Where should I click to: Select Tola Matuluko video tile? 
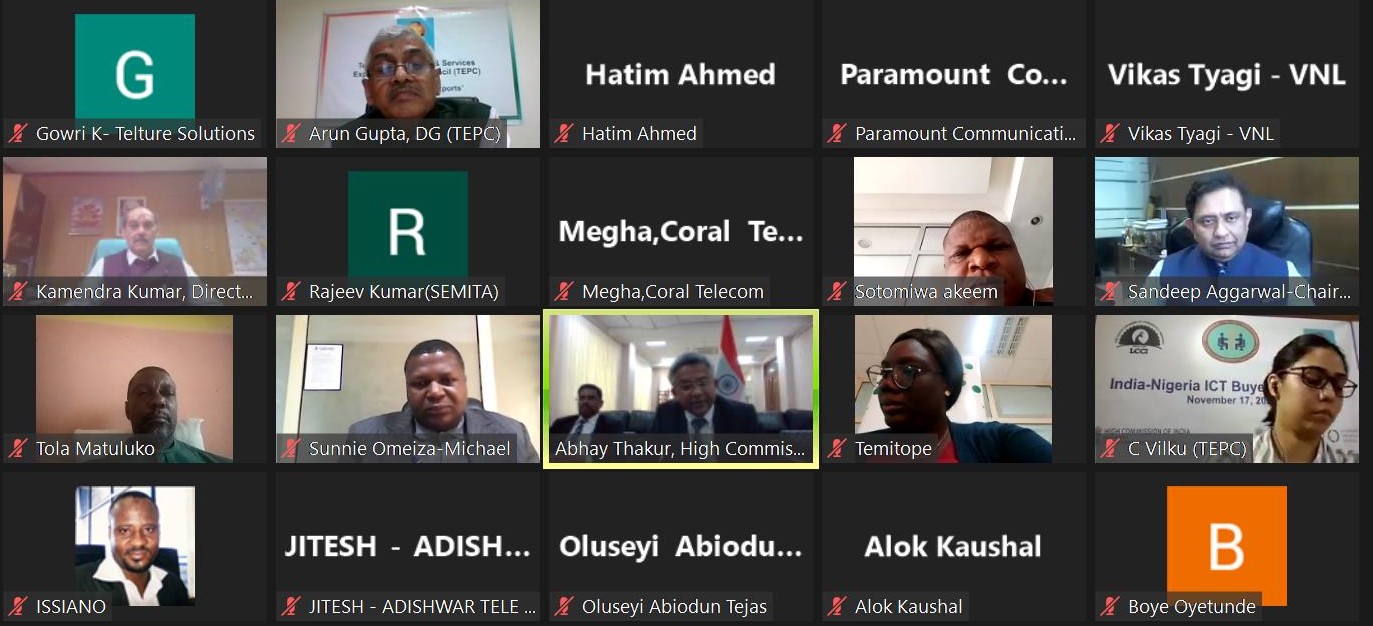(x=135, y=388)
